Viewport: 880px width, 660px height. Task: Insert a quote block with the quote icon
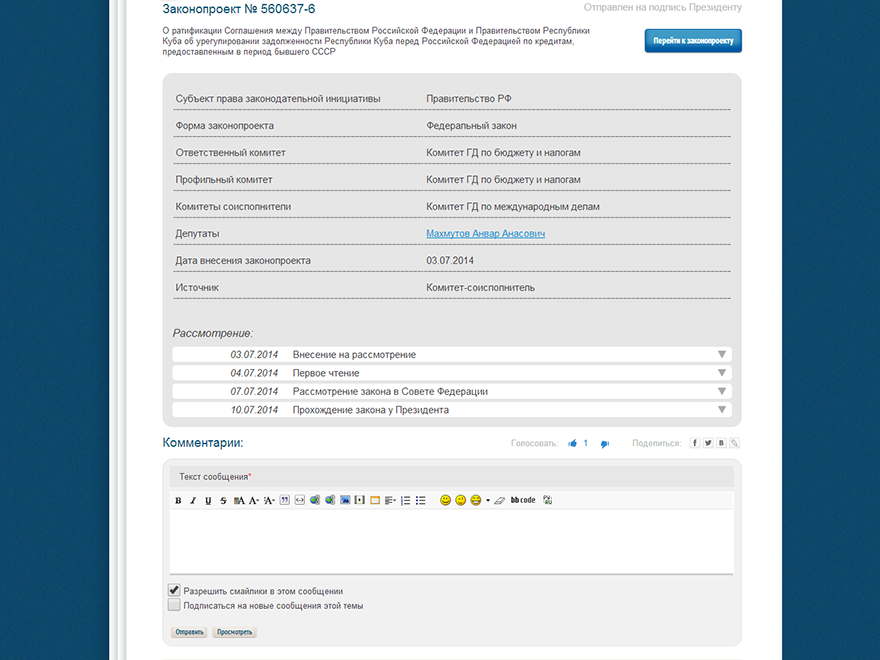[x=285, y=500]
